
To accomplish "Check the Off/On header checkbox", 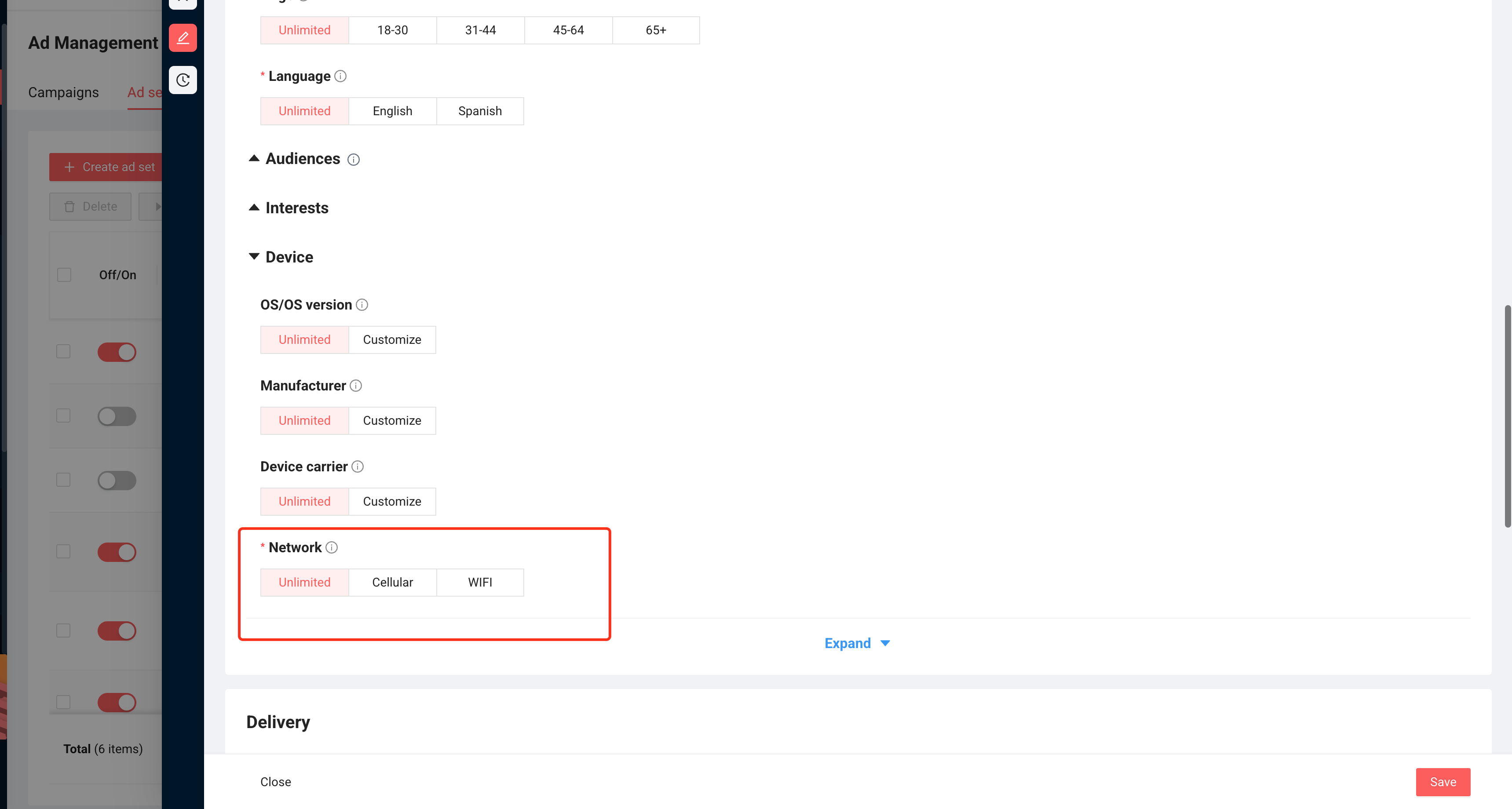I will tap(64, 275).
